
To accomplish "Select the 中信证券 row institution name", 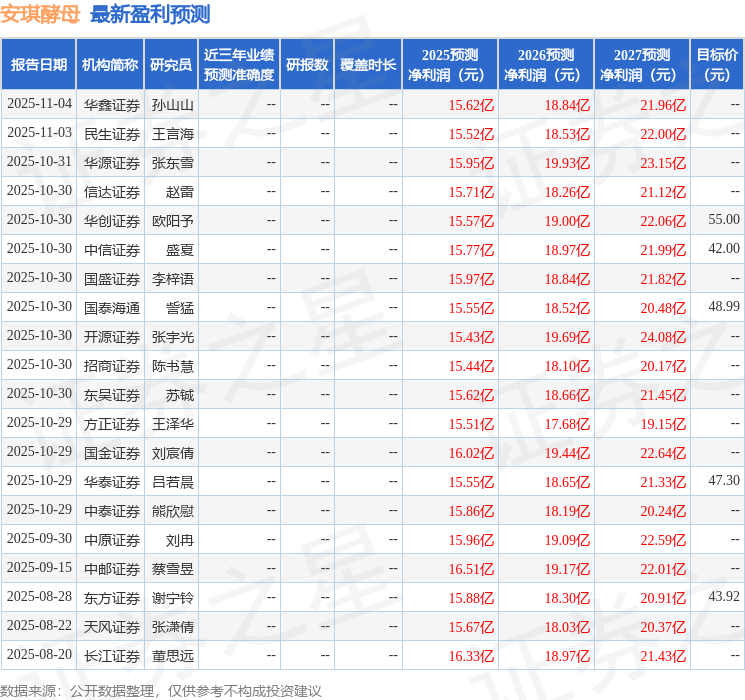I will [111, 250].
